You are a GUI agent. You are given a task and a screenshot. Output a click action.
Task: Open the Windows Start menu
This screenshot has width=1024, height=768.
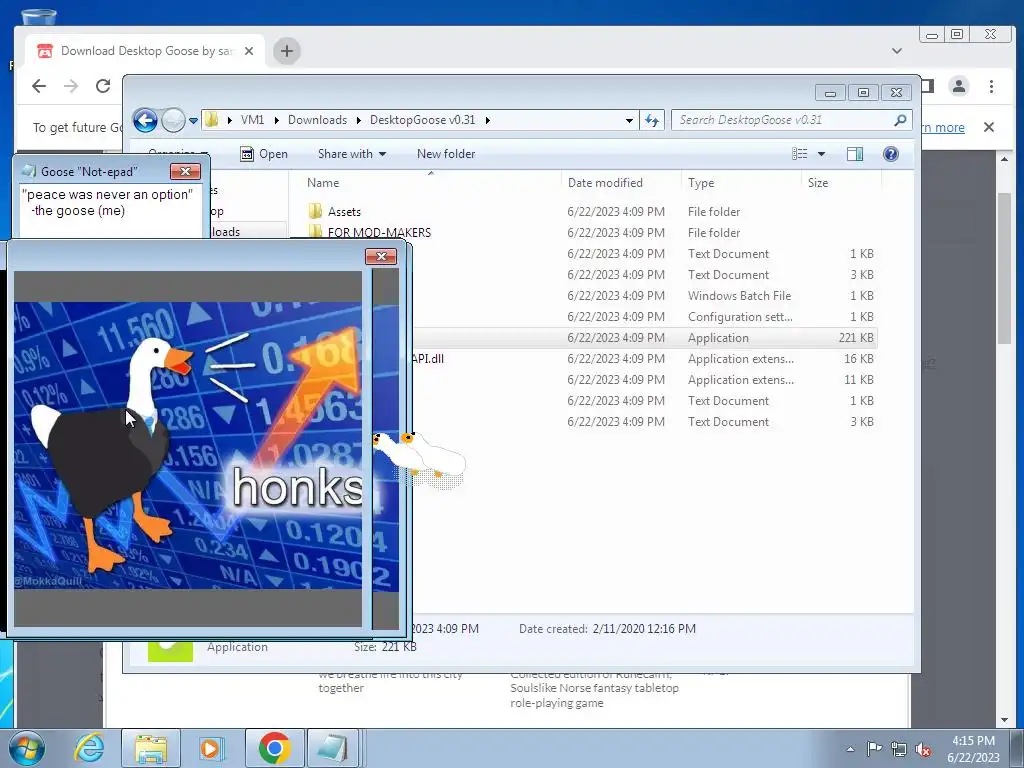(x=27, y=748)
